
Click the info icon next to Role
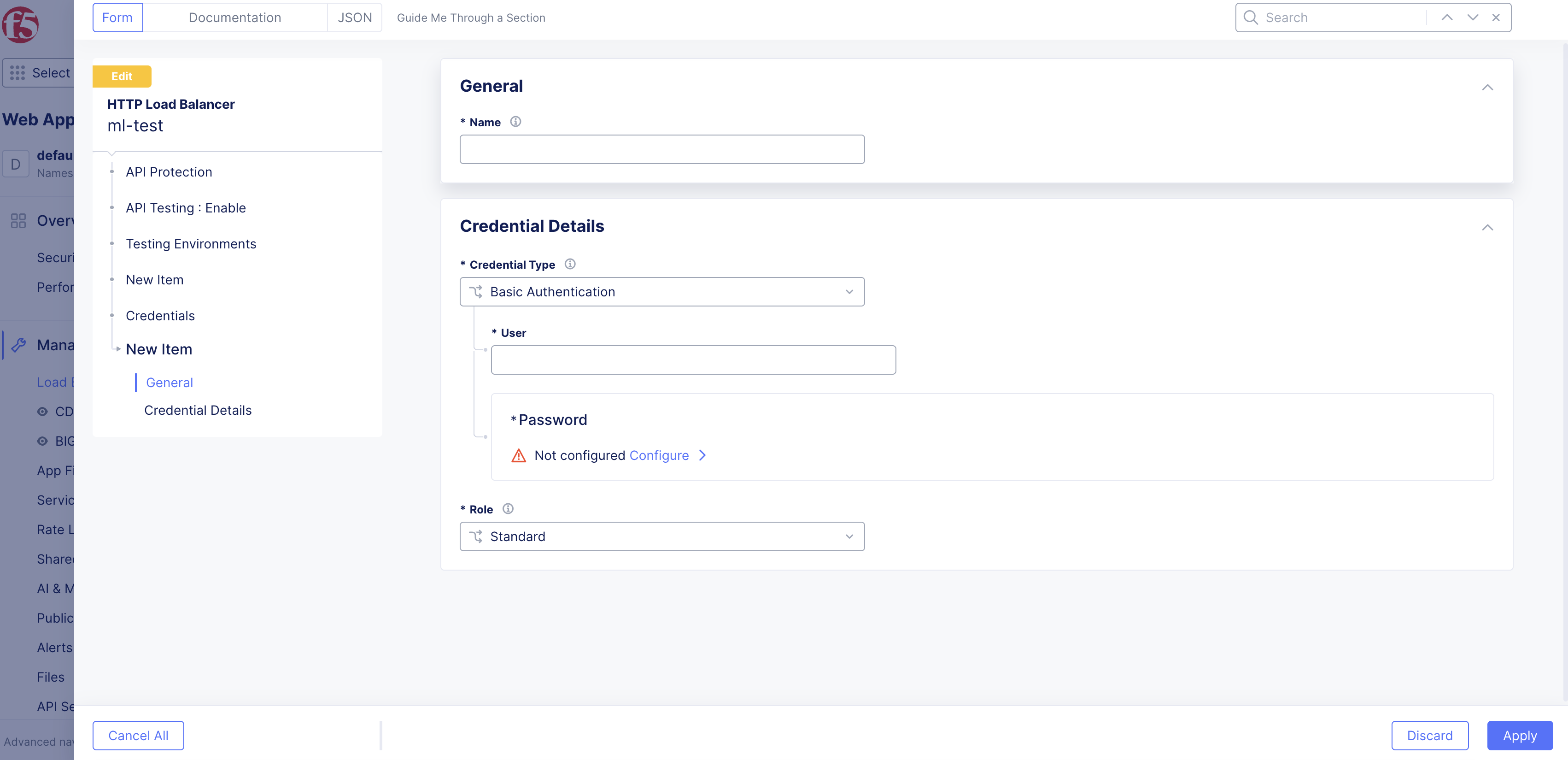point(508,508)
